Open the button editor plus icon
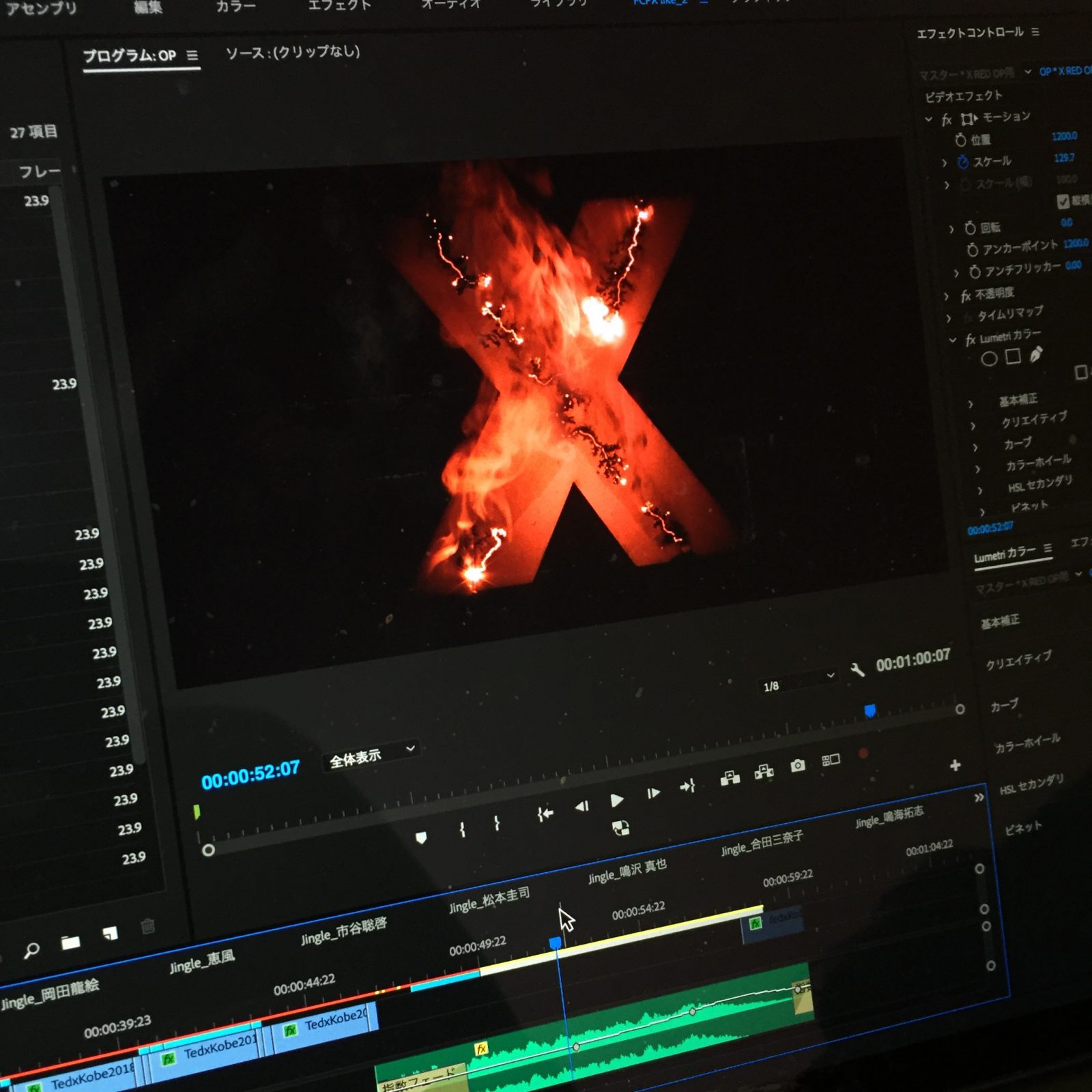The height and width of the screenshot is (1092, 1092). pos(955,766)
